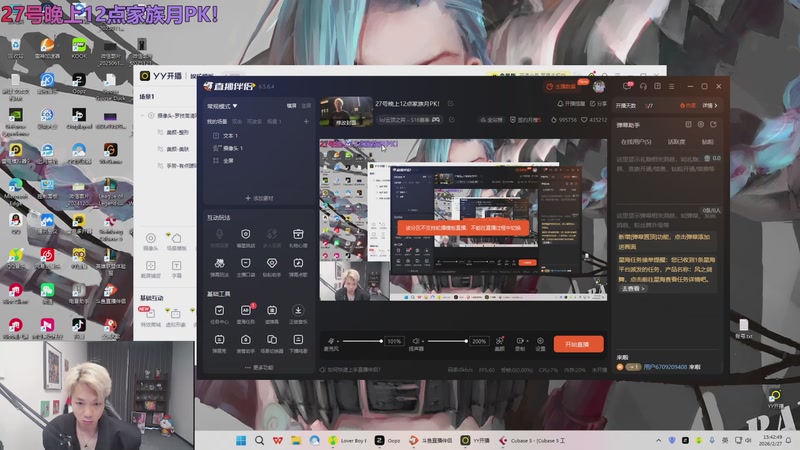Open Windows Start menu on taskbar
Viewport: 800px width, 450px height.
pyautogui.click(x=241, y=440)
